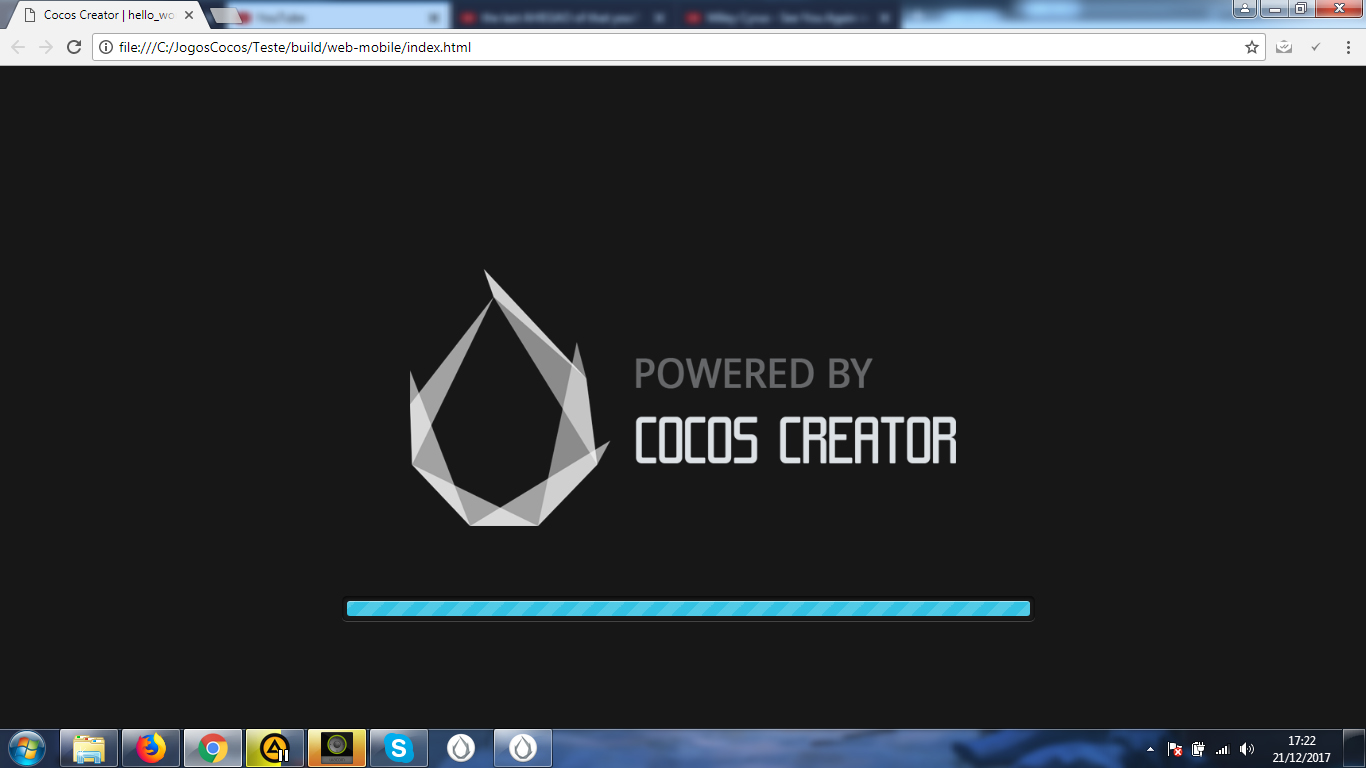Click the extension icon left of the checkmark
Screen dimensions: 1366x768
click(1284, 47)
